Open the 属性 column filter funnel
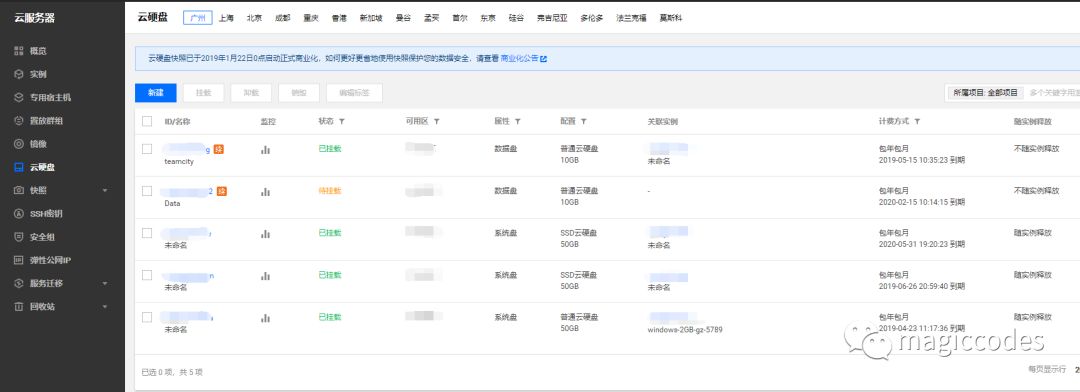Image resolution: width=1080 pixels, height=392 pixels. [x=517, y=121]
